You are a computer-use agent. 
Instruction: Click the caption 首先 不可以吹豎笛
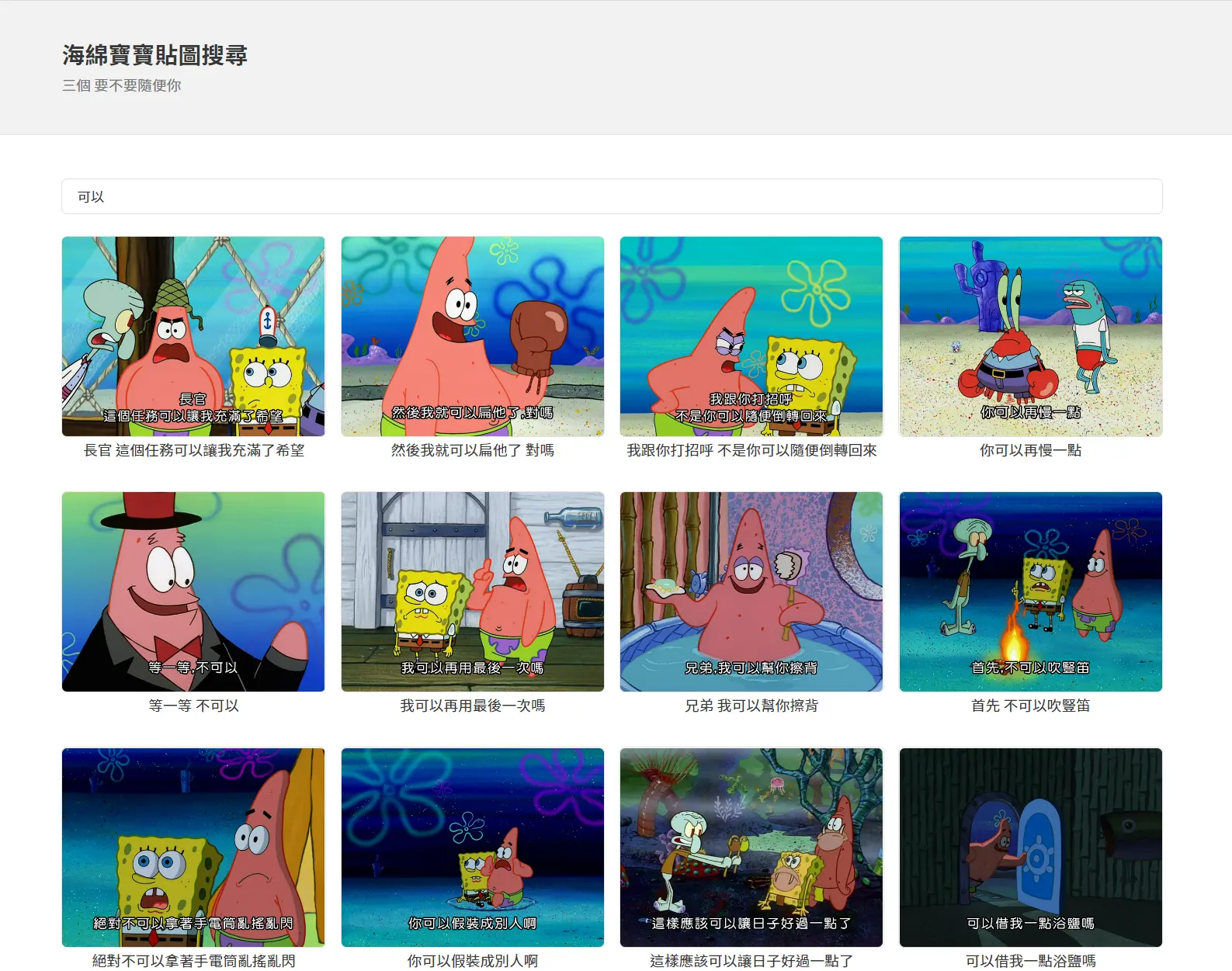1030,706
